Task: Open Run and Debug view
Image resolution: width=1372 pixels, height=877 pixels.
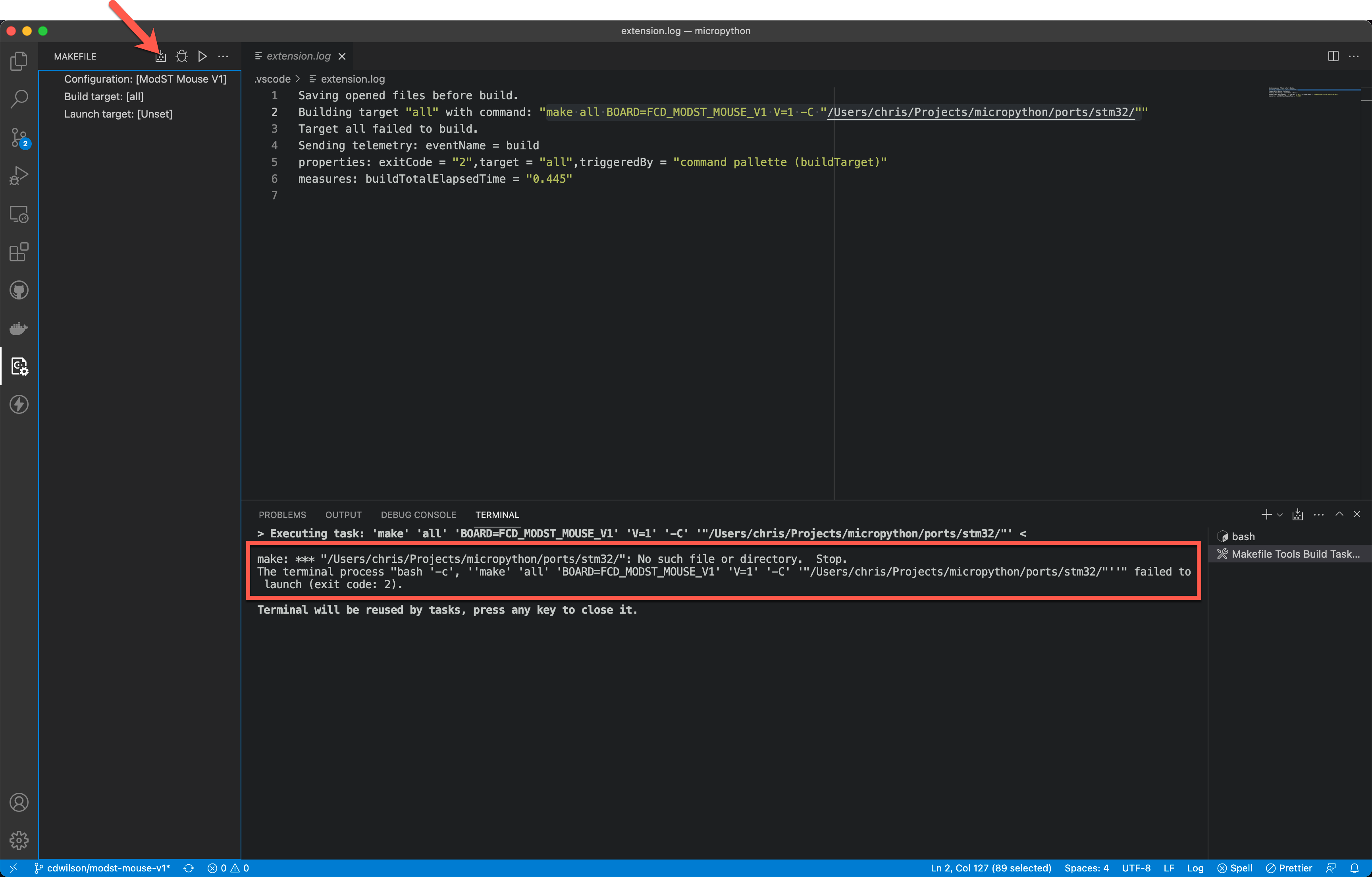Action: click(19, 176)
